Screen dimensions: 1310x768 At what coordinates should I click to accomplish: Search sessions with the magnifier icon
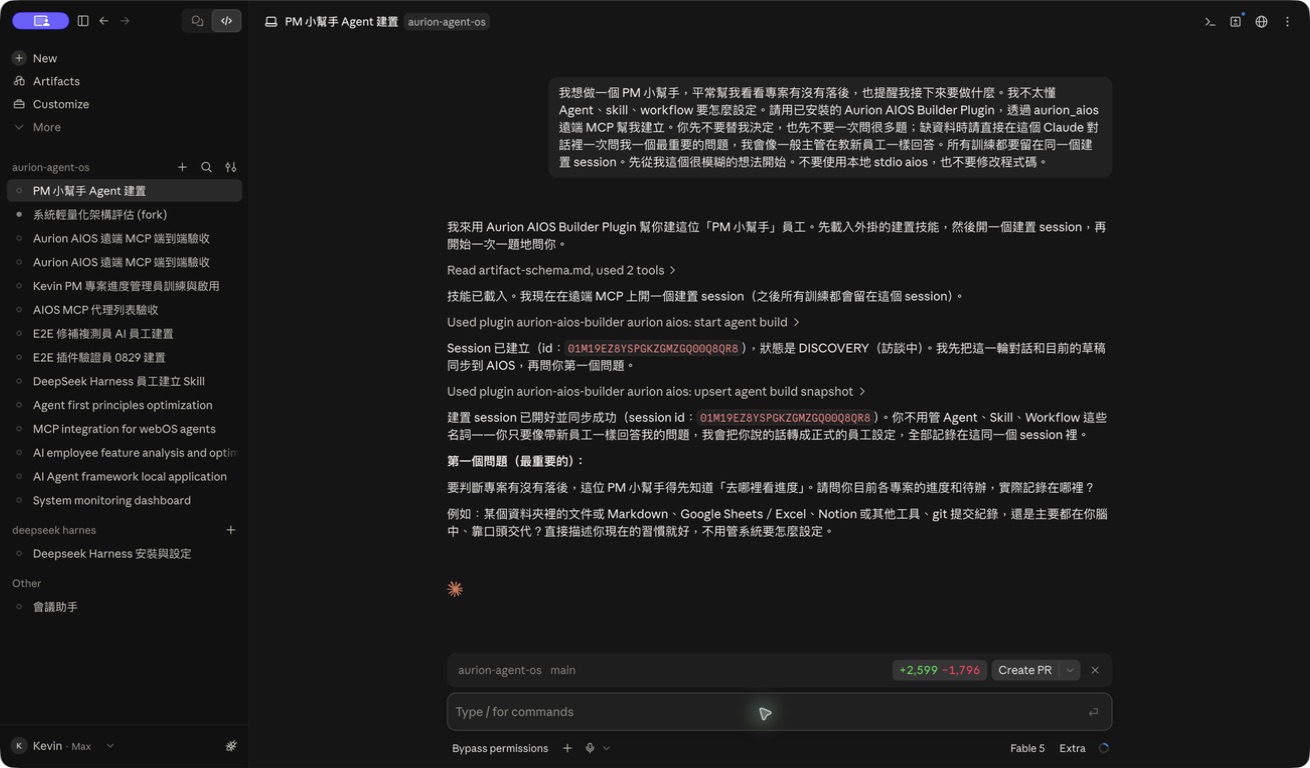point(206,167)
